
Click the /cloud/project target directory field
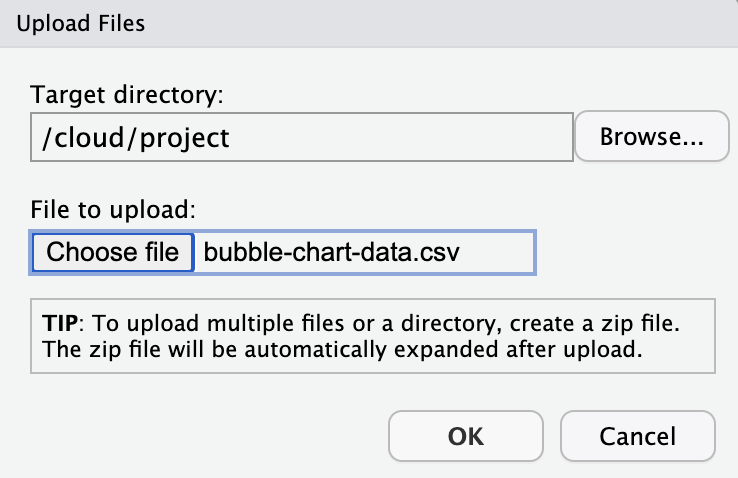301,137
